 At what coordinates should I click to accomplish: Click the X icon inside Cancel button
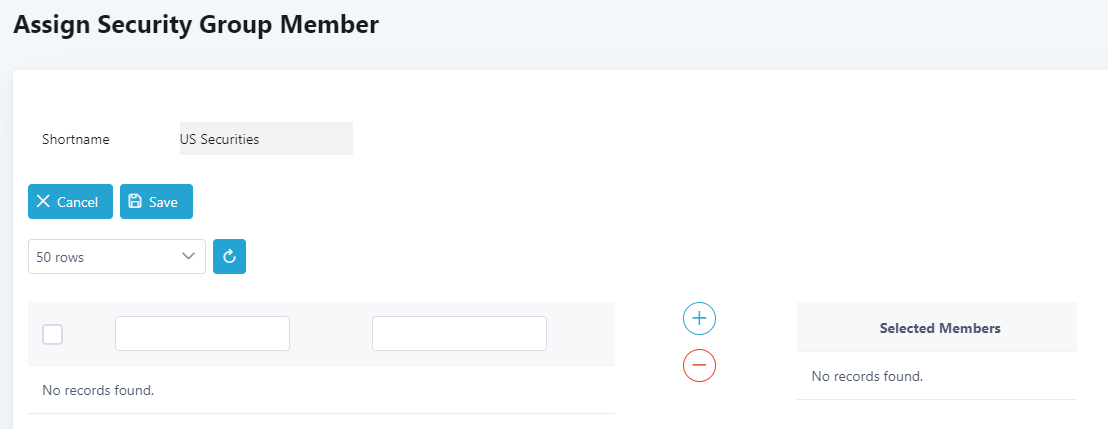pyautogui.click(x=43, y=201)
